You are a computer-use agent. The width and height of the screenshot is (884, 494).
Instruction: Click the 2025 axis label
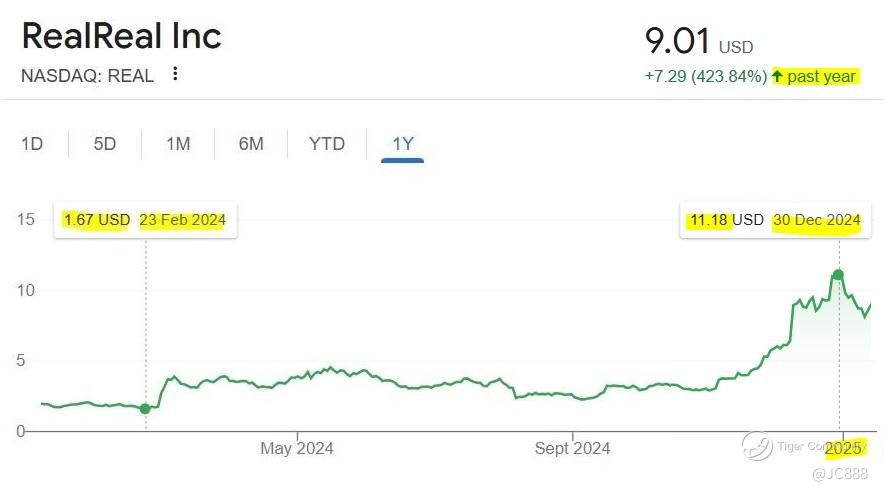tap(843, 448)
